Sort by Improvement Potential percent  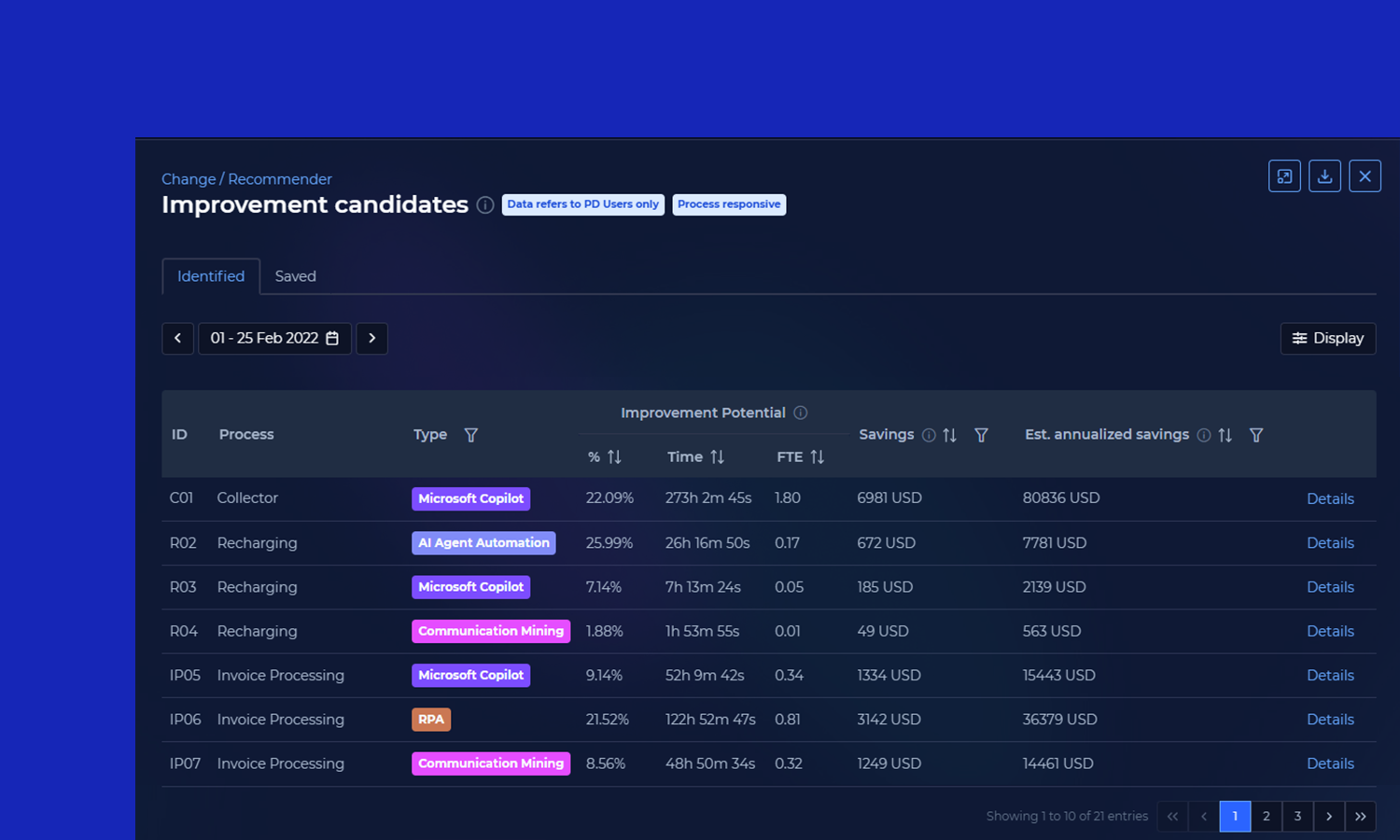[x=614, y=456]
